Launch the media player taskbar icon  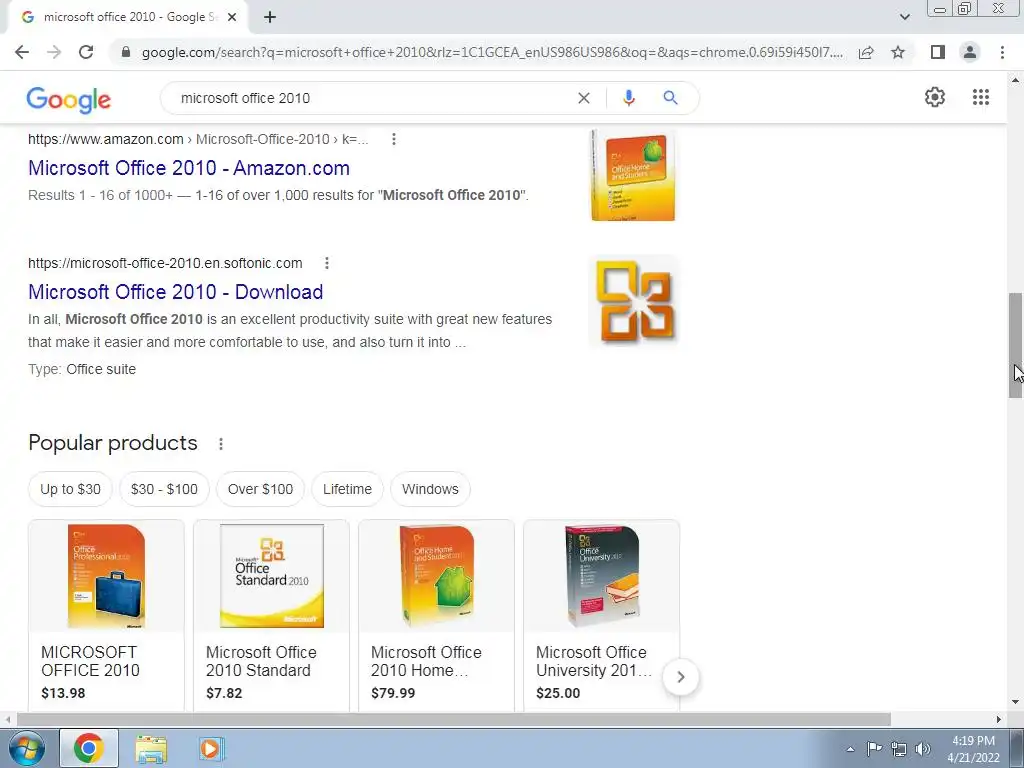pos(210,748)
